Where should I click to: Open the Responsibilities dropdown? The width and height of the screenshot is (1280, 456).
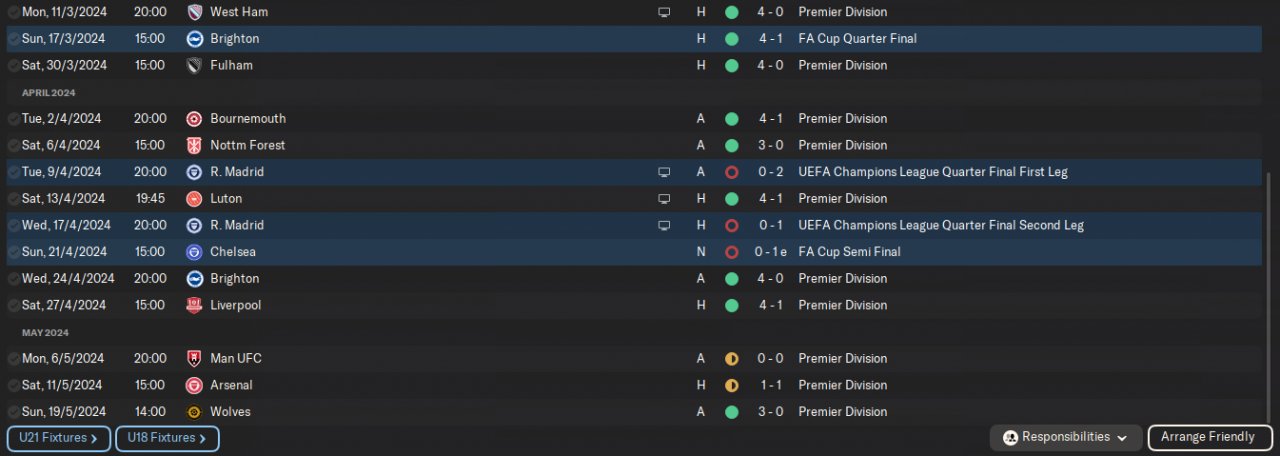tap(1065, 437)
